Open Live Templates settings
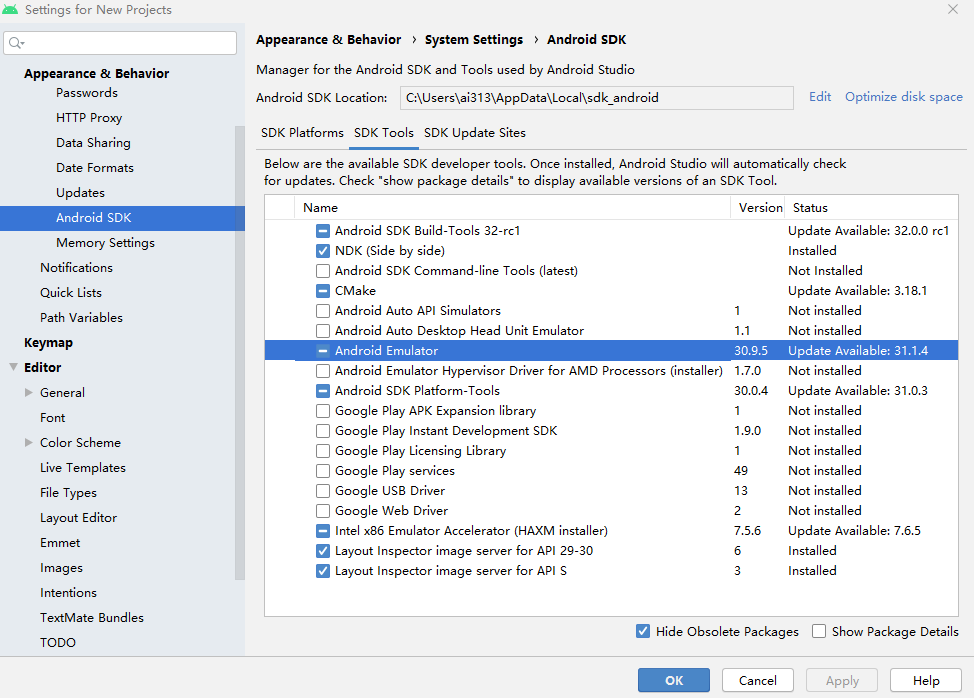The width and height of the screenshot is (974, 698). [x=83, y=468]
